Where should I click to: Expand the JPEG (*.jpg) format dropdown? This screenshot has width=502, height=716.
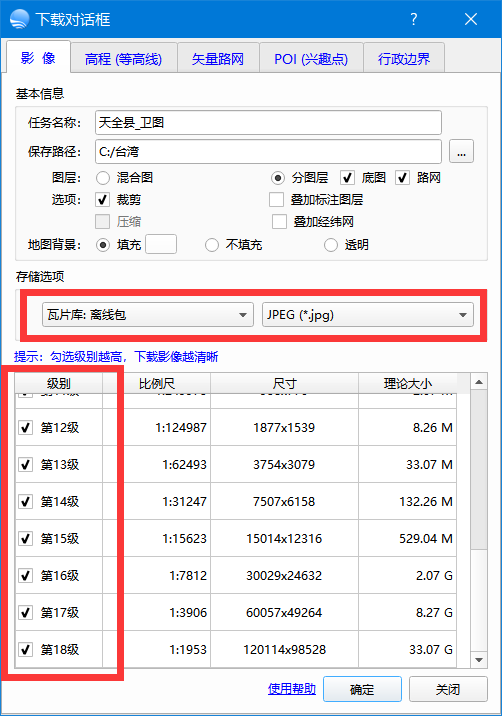point(368,315)
